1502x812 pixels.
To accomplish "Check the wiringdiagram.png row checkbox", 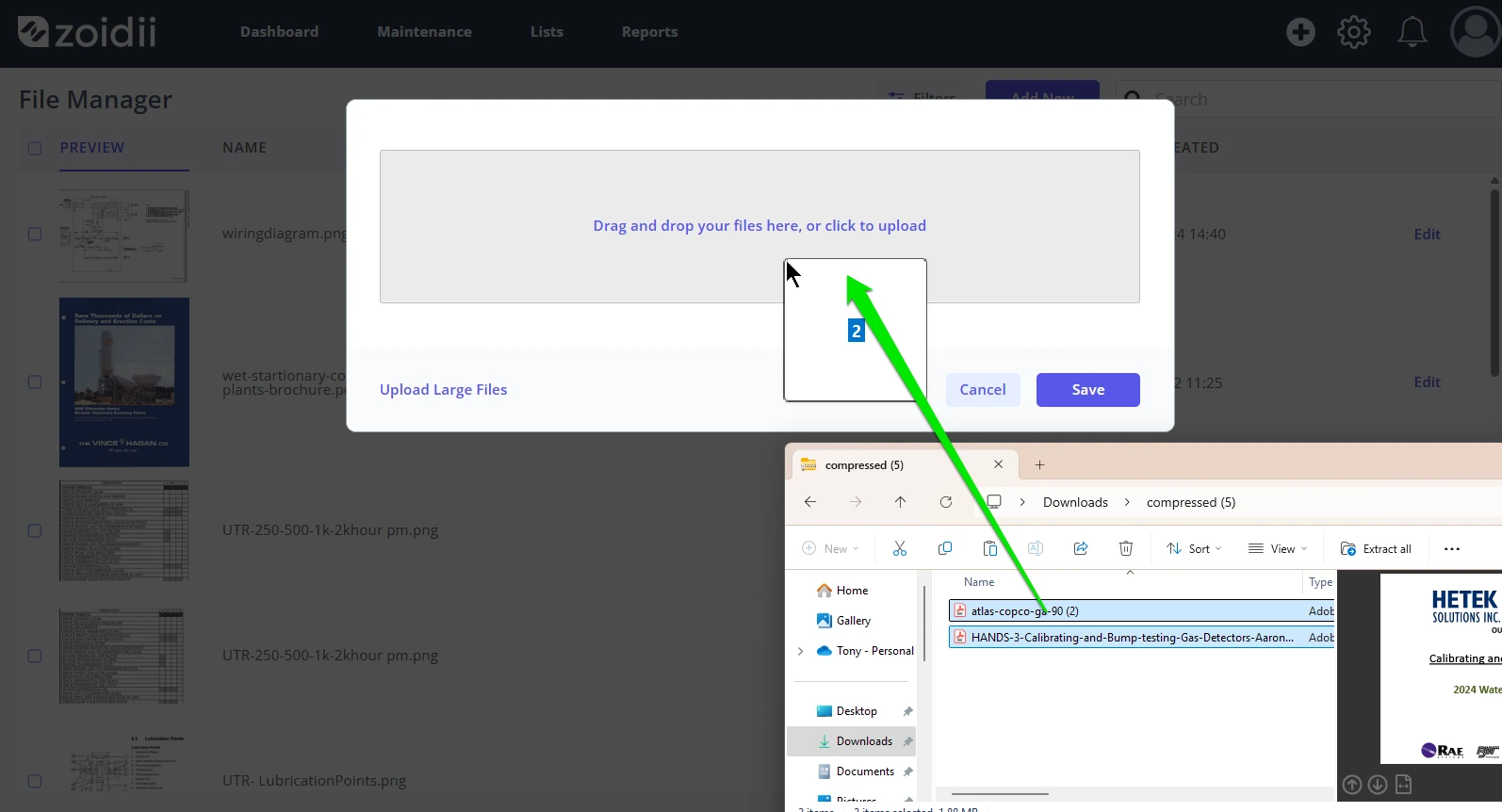I will pyautogui.click(x=35, y=234).
